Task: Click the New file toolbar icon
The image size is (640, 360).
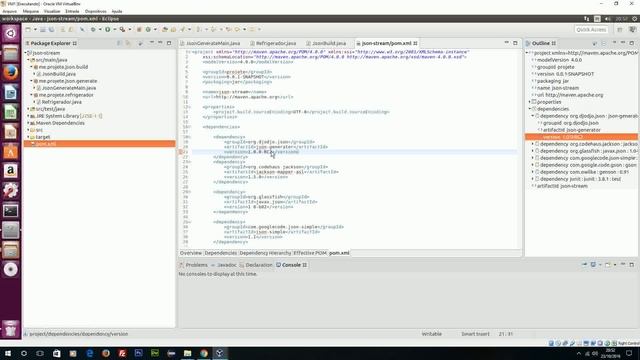Action: (x=28, y=29)
